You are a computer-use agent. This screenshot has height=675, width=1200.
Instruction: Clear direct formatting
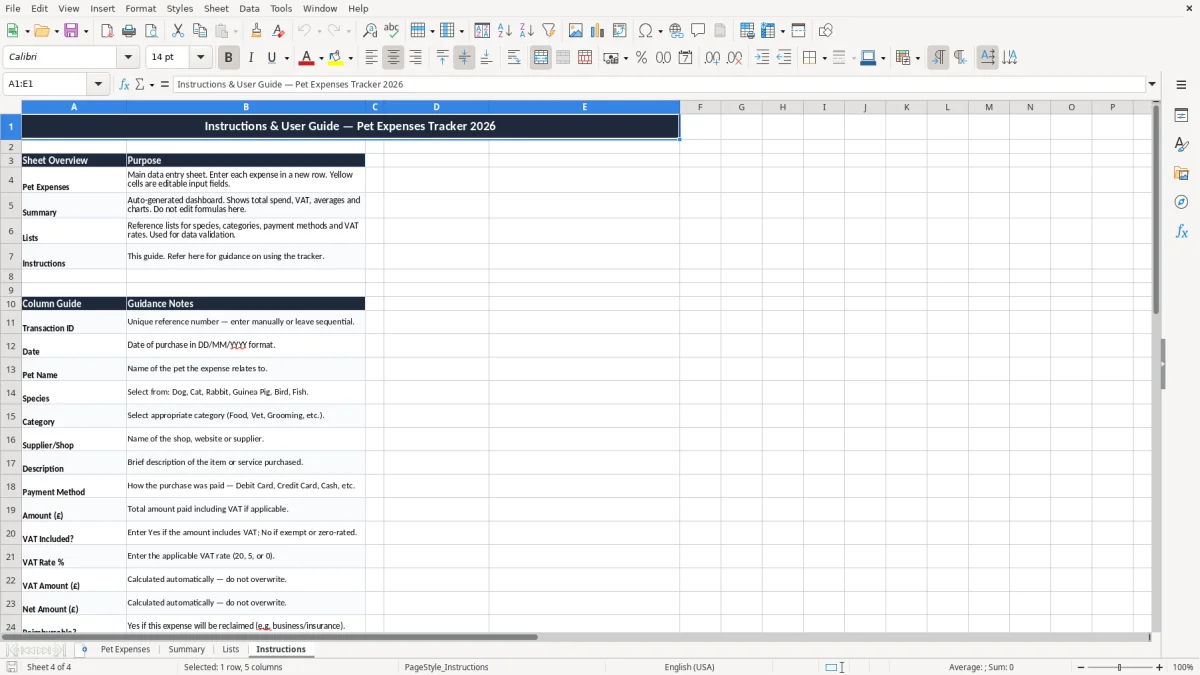click(x=279, y=31)
